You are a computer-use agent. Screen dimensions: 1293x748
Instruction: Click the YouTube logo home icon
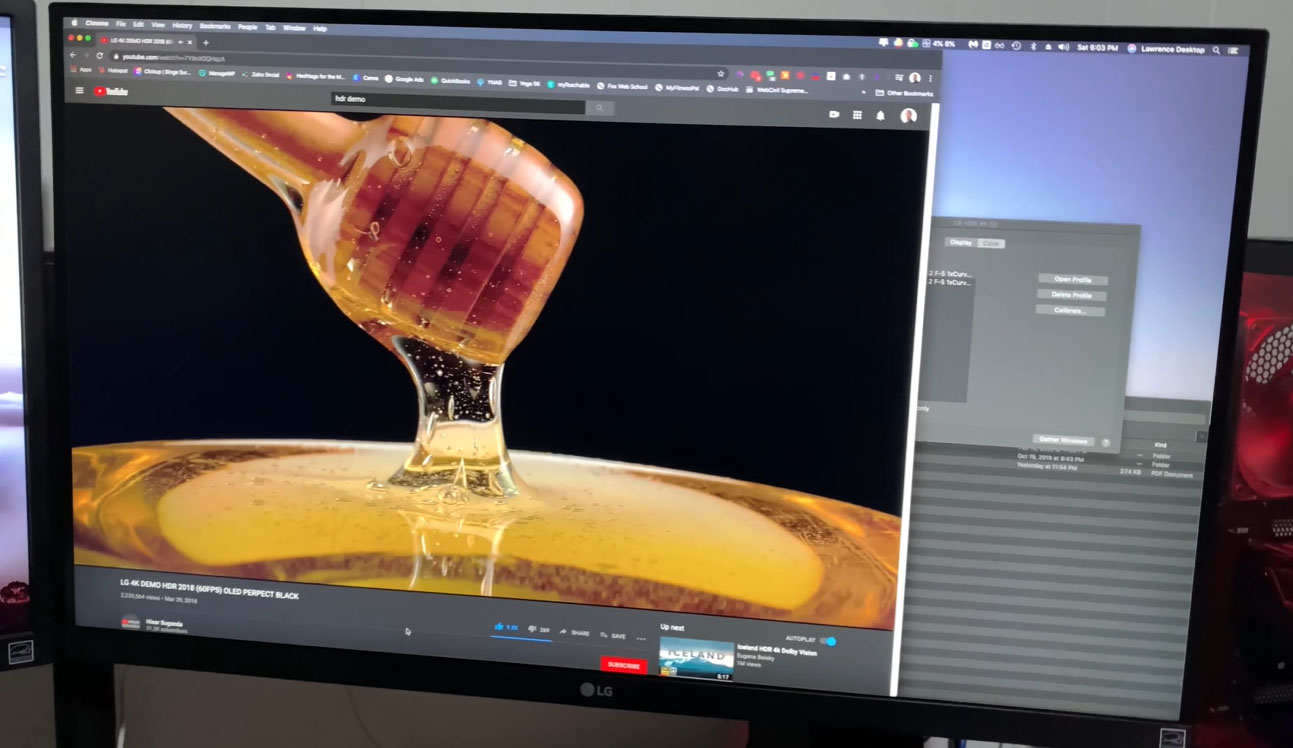[x=111, y=92]
